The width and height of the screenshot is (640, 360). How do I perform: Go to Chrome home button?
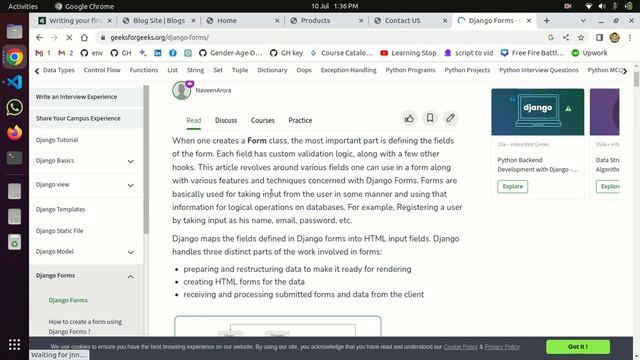[84, 38]
